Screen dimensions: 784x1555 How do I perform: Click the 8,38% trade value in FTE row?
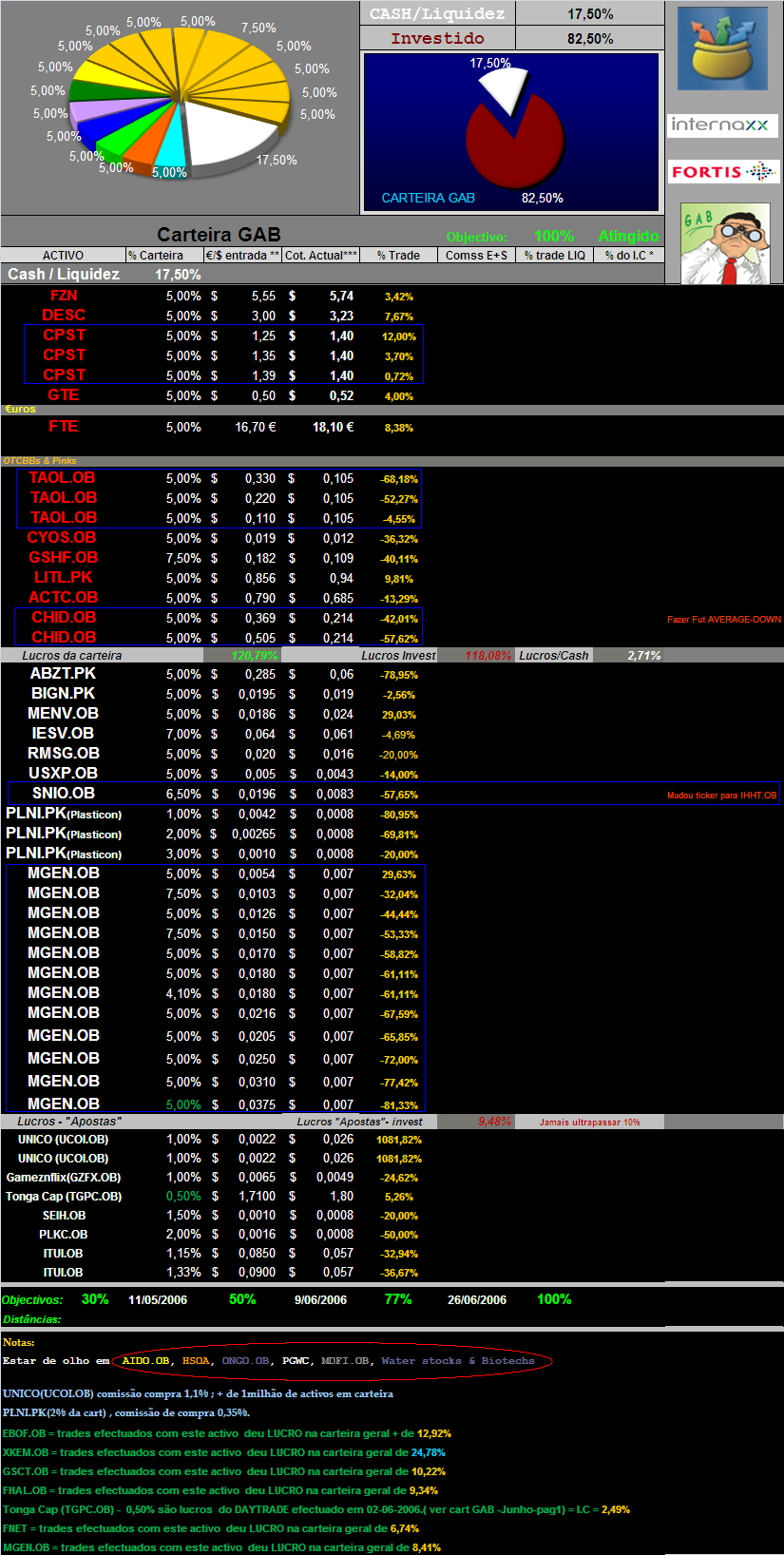[399, 428]
